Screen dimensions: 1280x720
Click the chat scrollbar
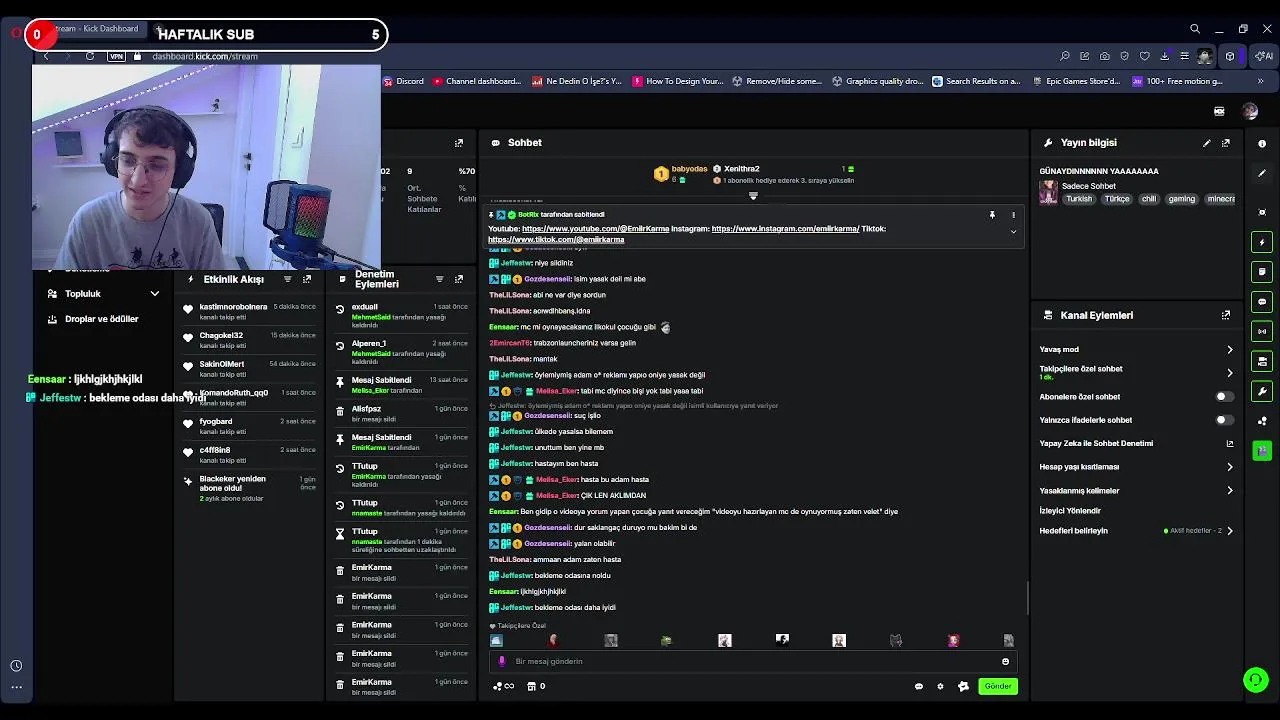(x=1027, y=598)
